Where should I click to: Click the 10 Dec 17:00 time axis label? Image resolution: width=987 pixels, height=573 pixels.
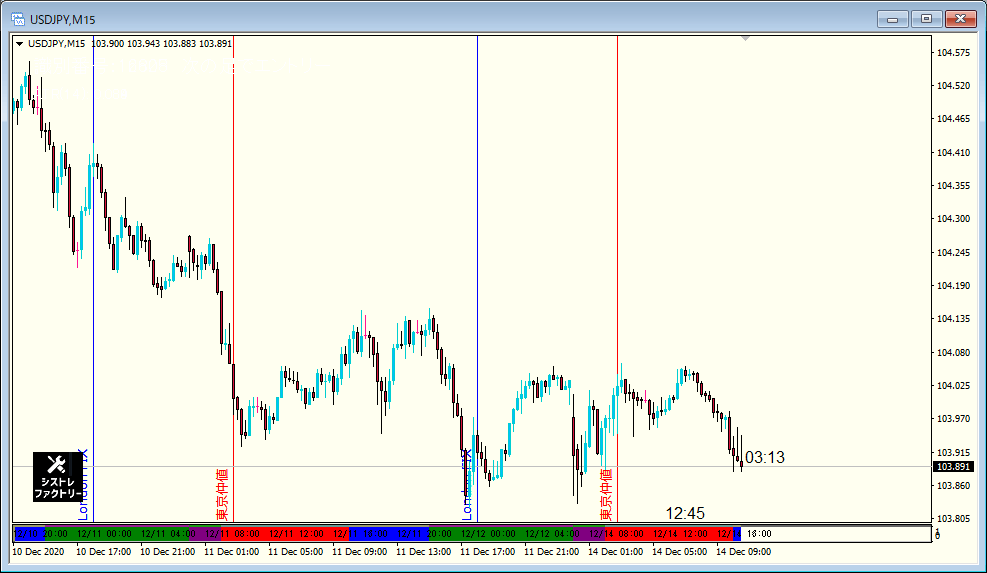[103, 552]
